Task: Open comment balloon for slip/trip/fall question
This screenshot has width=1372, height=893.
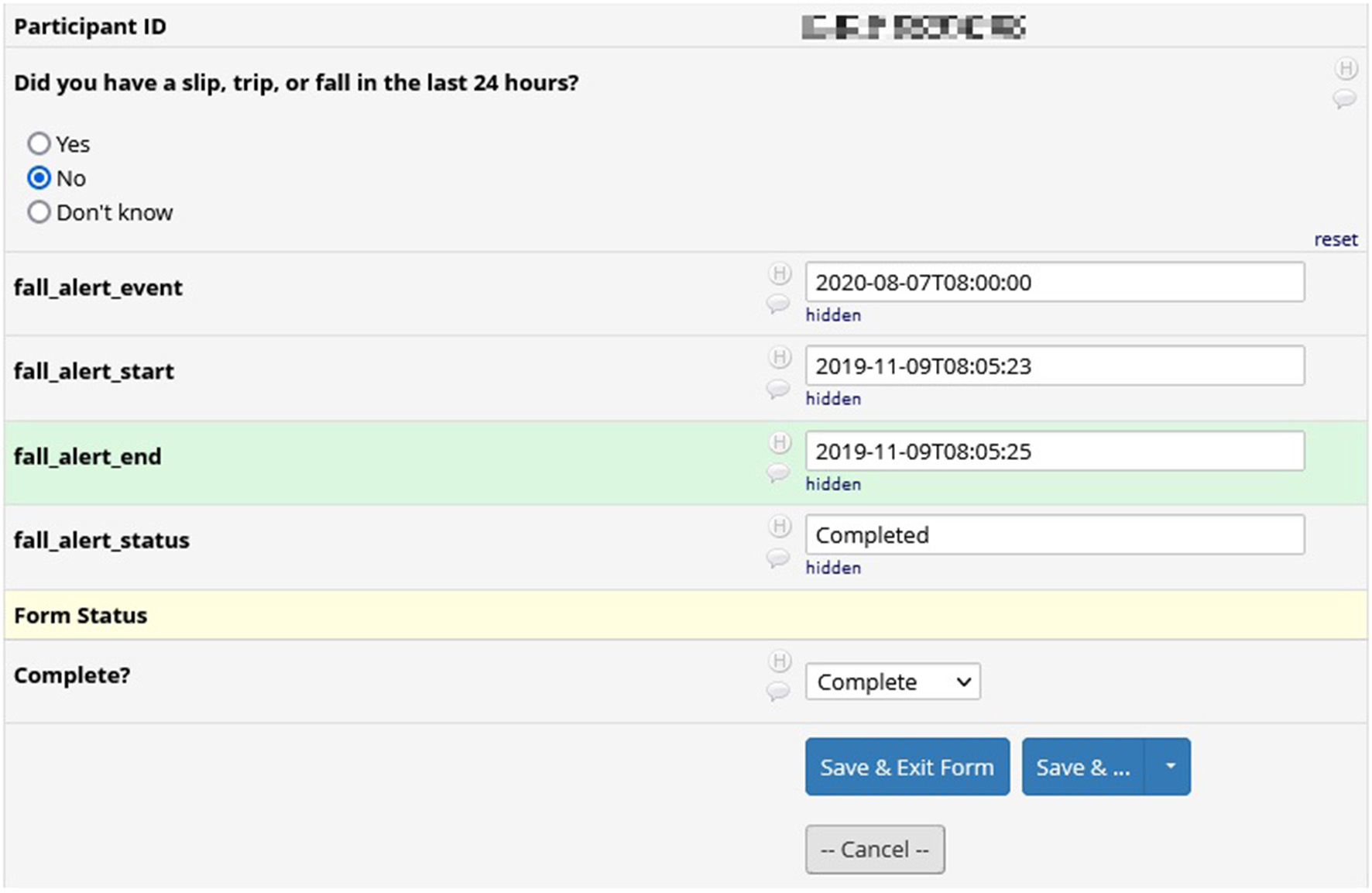Action: [1345, 98]
